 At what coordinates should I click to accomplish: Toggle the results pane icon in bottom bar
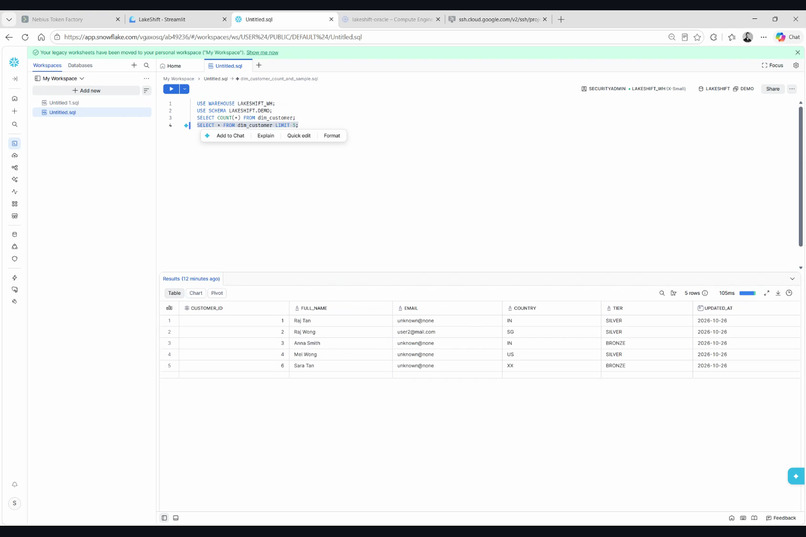pyautogui.click(x=176, y=518)
